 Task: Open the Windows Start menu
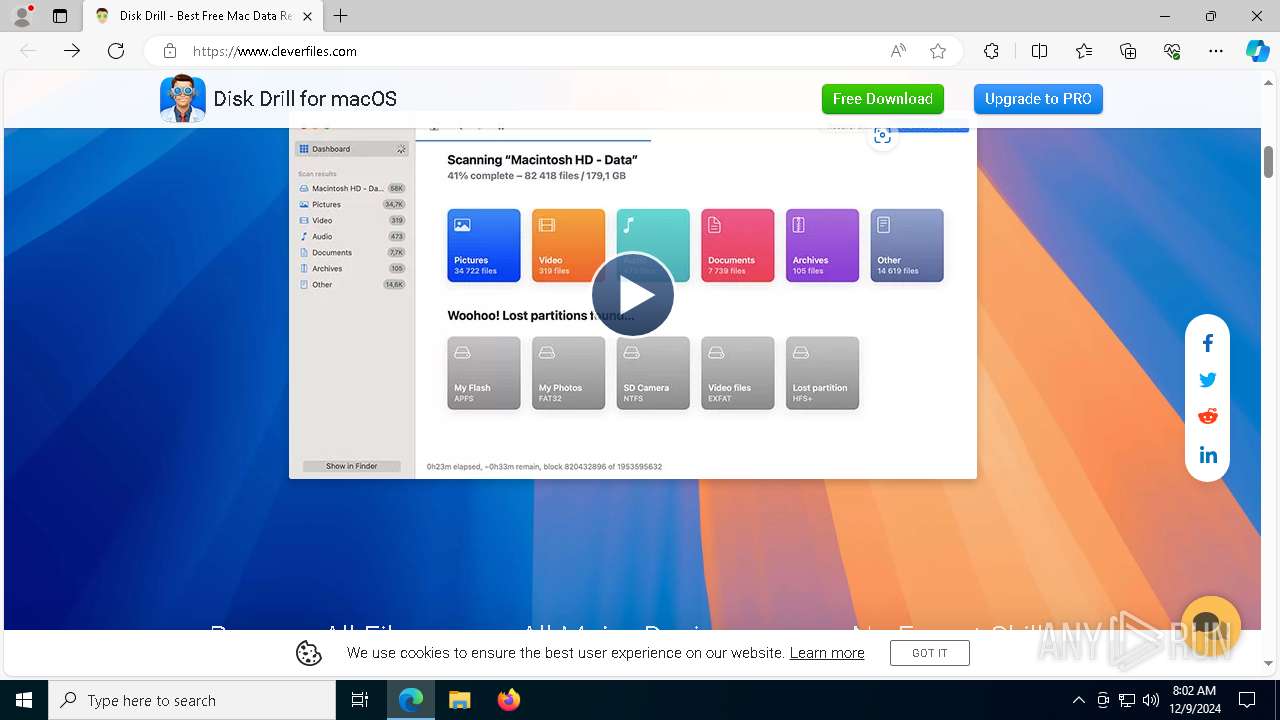point(24,700)
